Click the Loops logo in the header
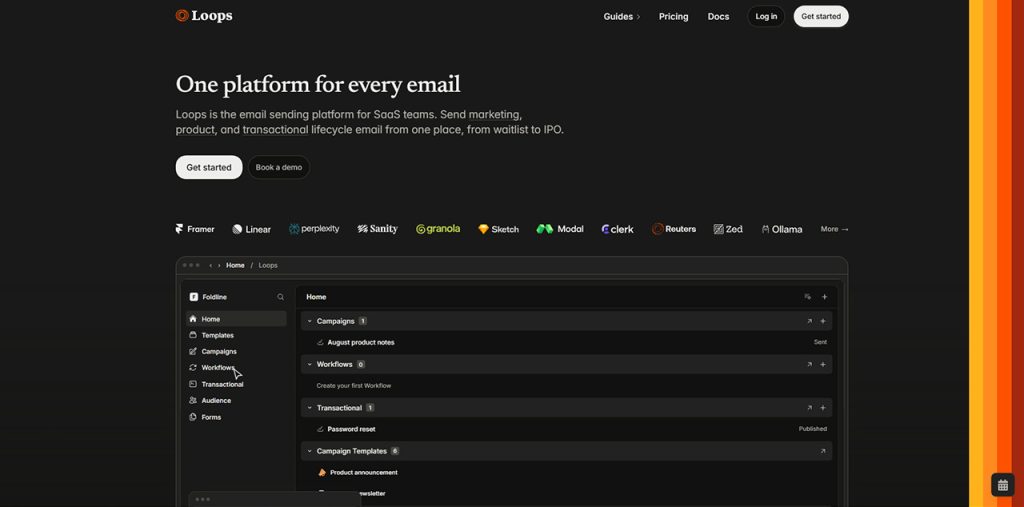 click(204, 16)
